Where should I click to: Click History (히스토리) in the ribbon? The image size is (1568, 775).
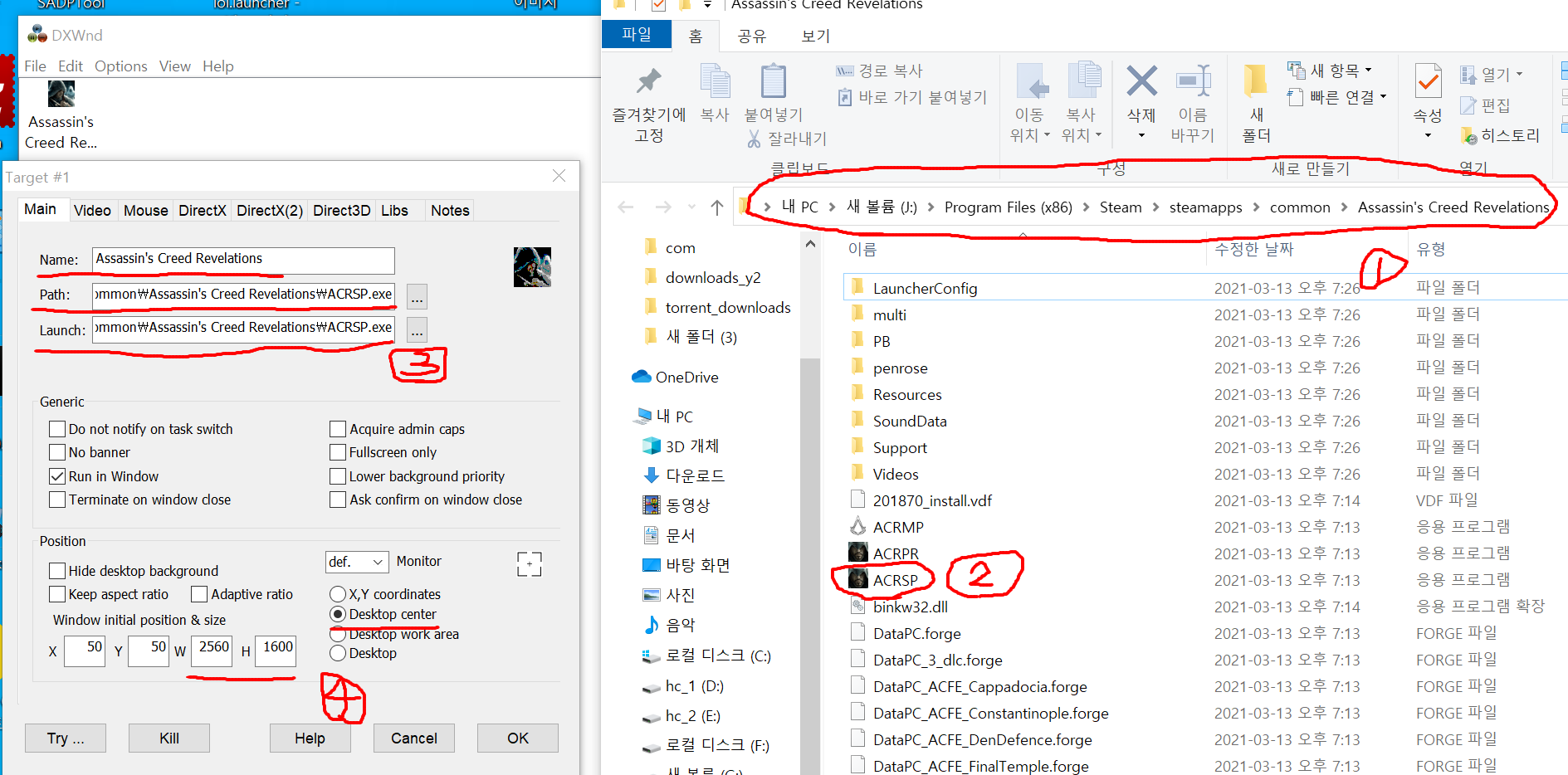(1499, 135)
